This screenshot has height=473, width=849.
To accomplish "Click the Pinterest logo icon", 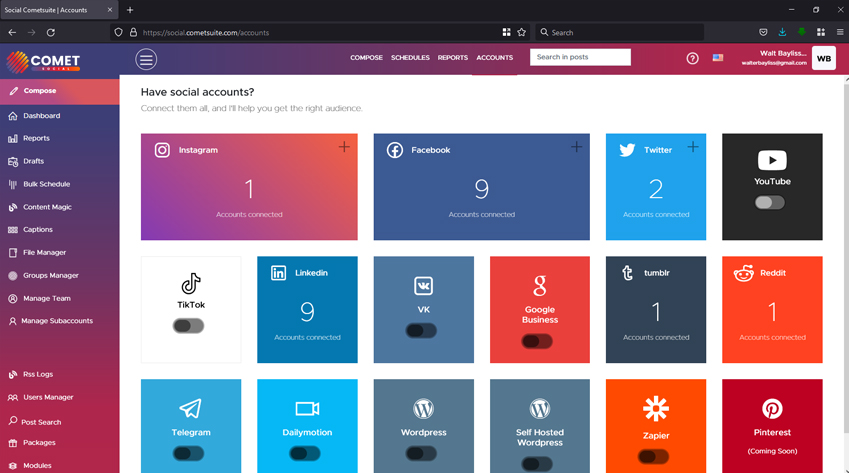I will (x=772, y=409).
